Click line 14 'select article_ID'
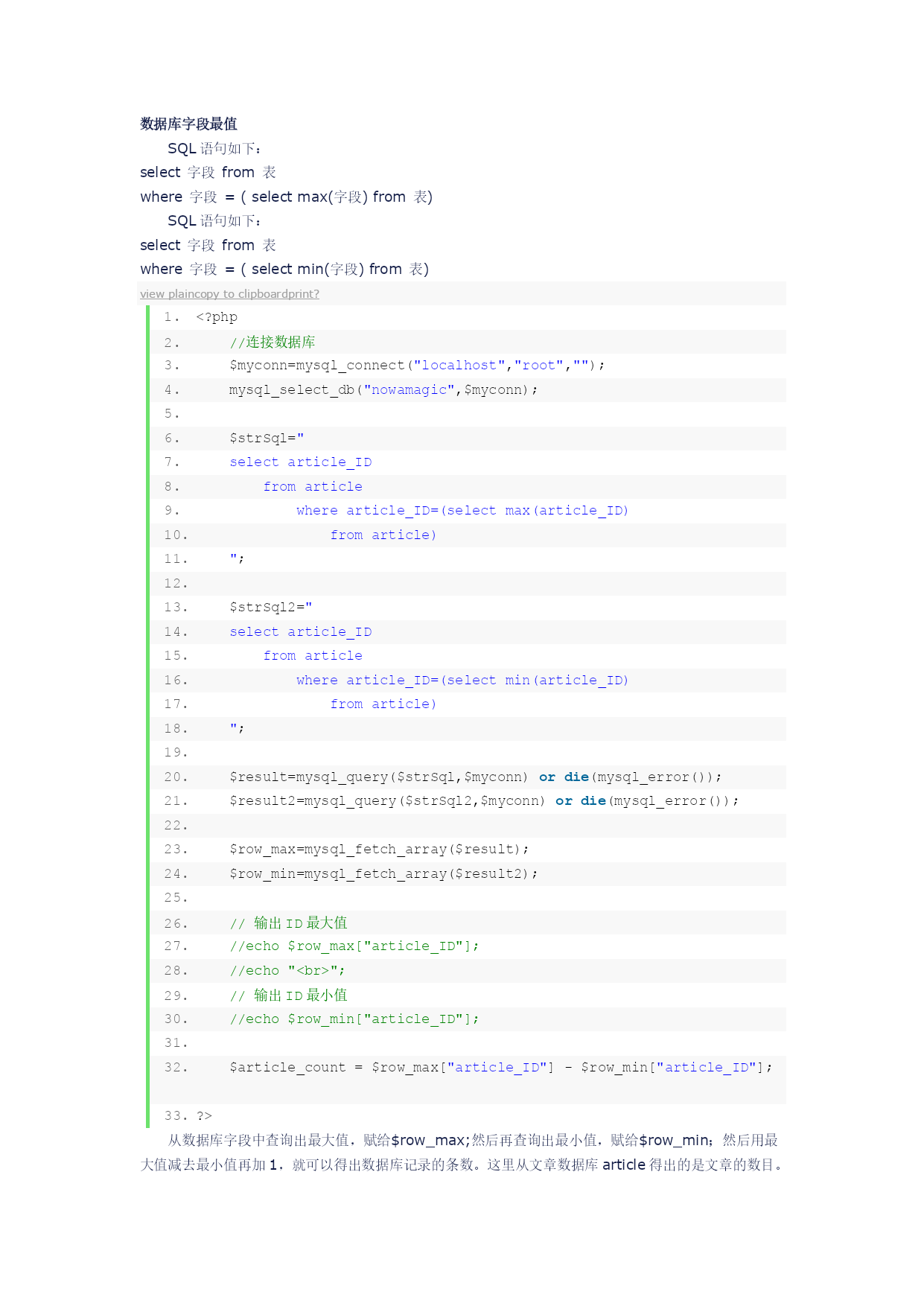This screenshot has height=1306, width=924. pos(301,632)
